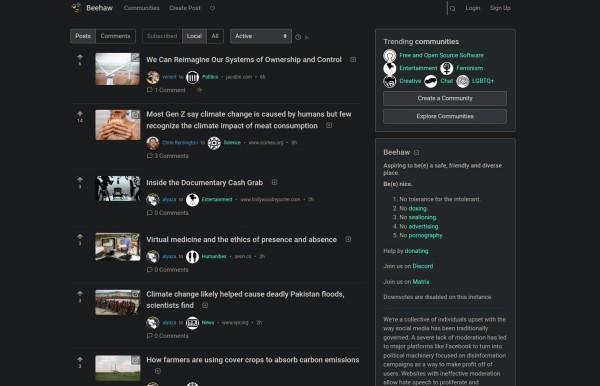Upvote 'Inside the Documentary Cash Grab' post

tap(80, 179)
